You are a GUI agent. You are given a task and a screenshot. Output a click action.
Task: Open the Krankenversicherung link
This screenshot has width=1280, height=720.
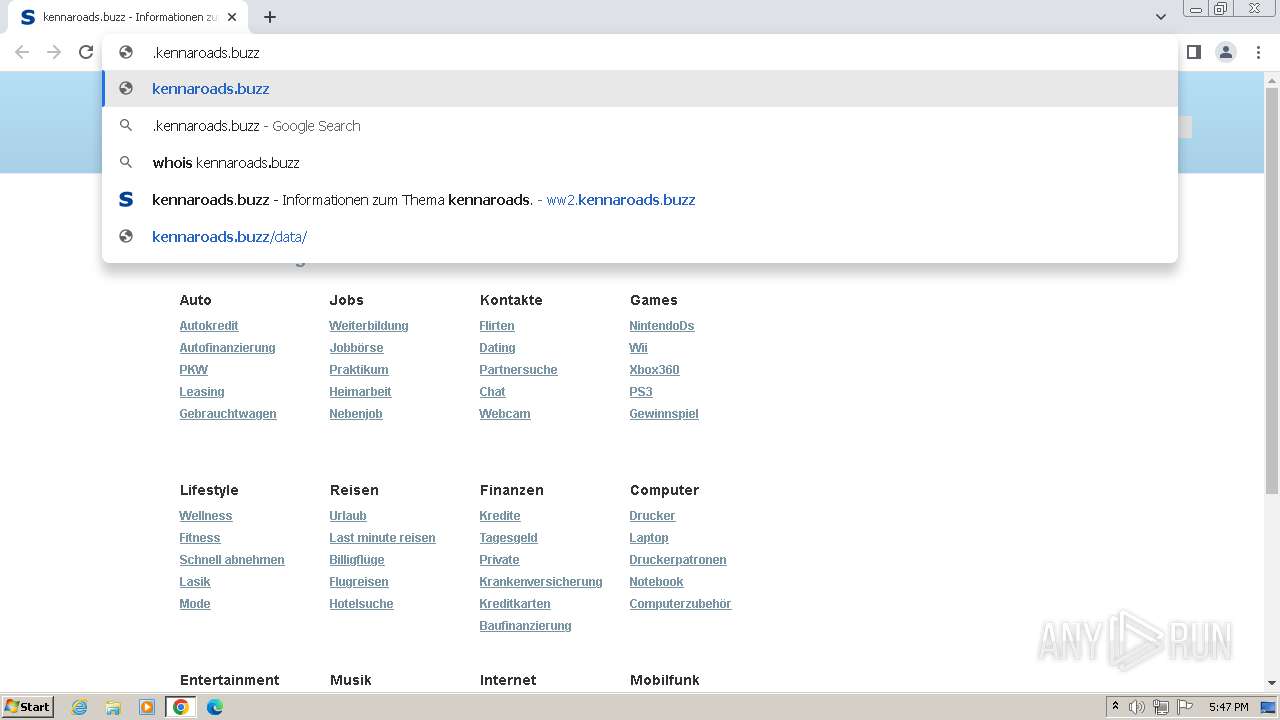540,582
